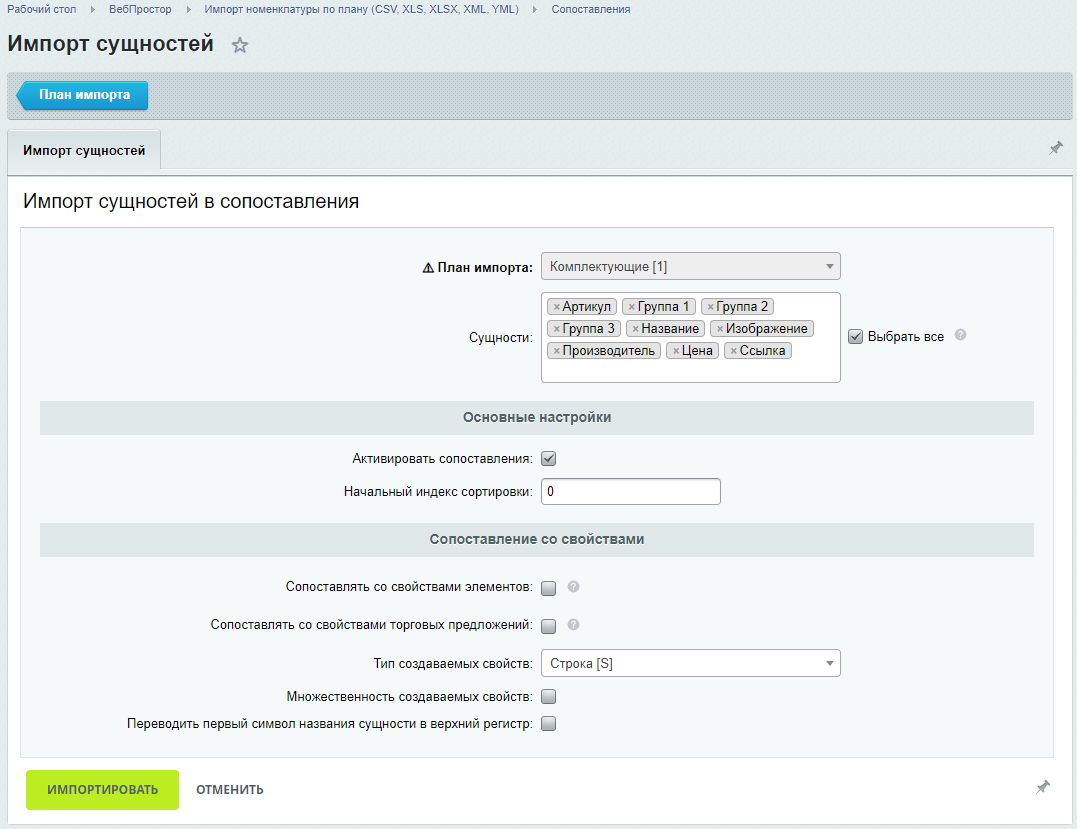This screenshot has width=1077, height=829.
Task: Click the Начальный индекс сортировки field
Action: pos(631,492)
